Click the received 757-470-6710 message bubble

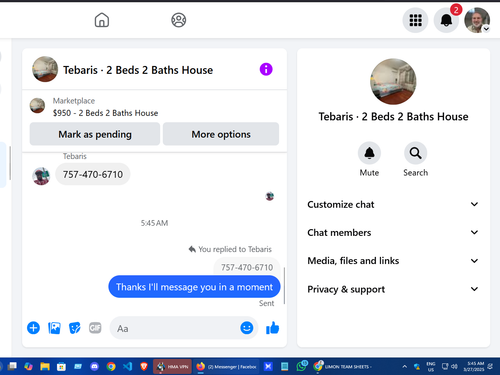[93, 174]
